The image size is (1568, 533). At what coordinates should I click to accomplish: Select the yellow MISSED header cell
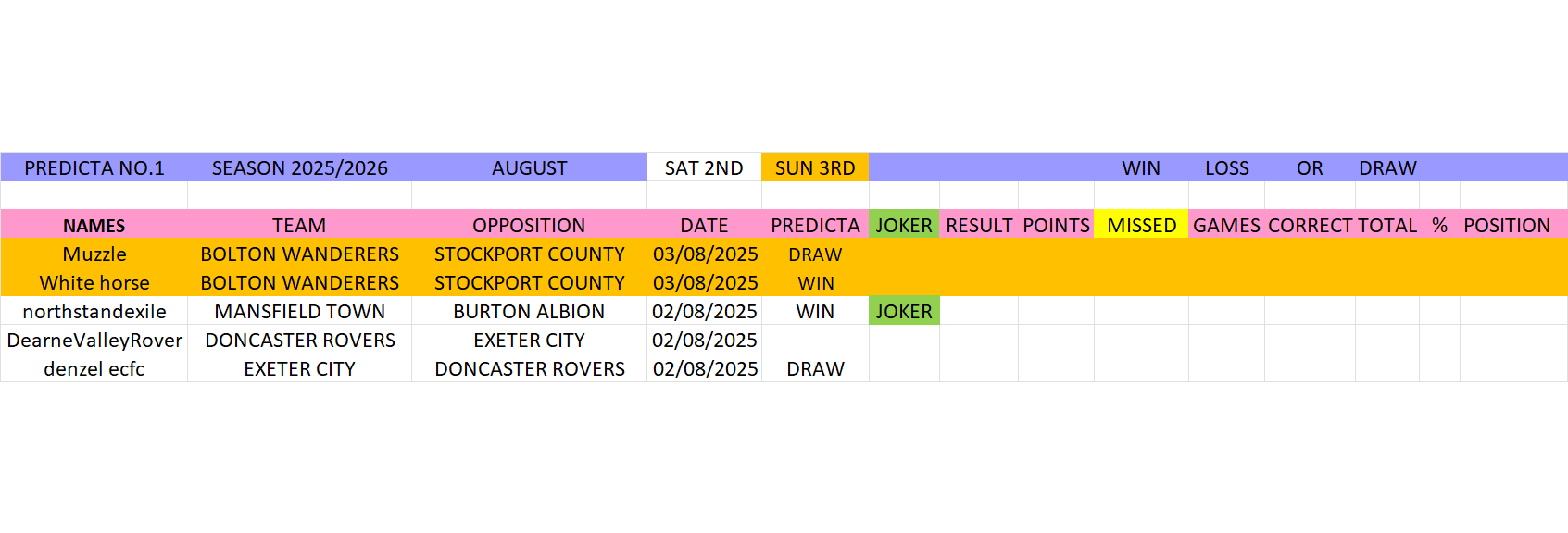(1142, 225)
